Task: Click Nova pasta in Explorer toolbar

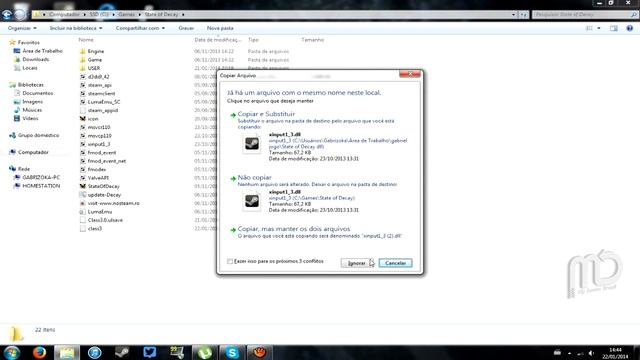Action: click(x=220, y=28)
